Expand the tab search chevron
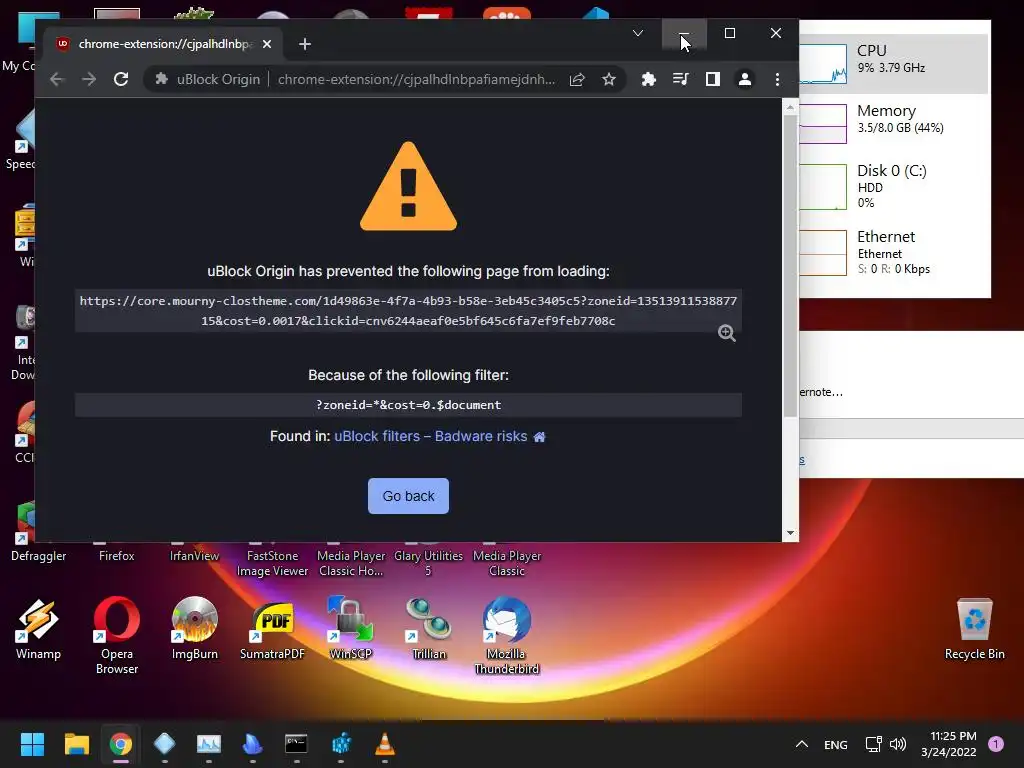This screenshot has height=768, width=1024. pyautogui.click(x=638, y=33)
